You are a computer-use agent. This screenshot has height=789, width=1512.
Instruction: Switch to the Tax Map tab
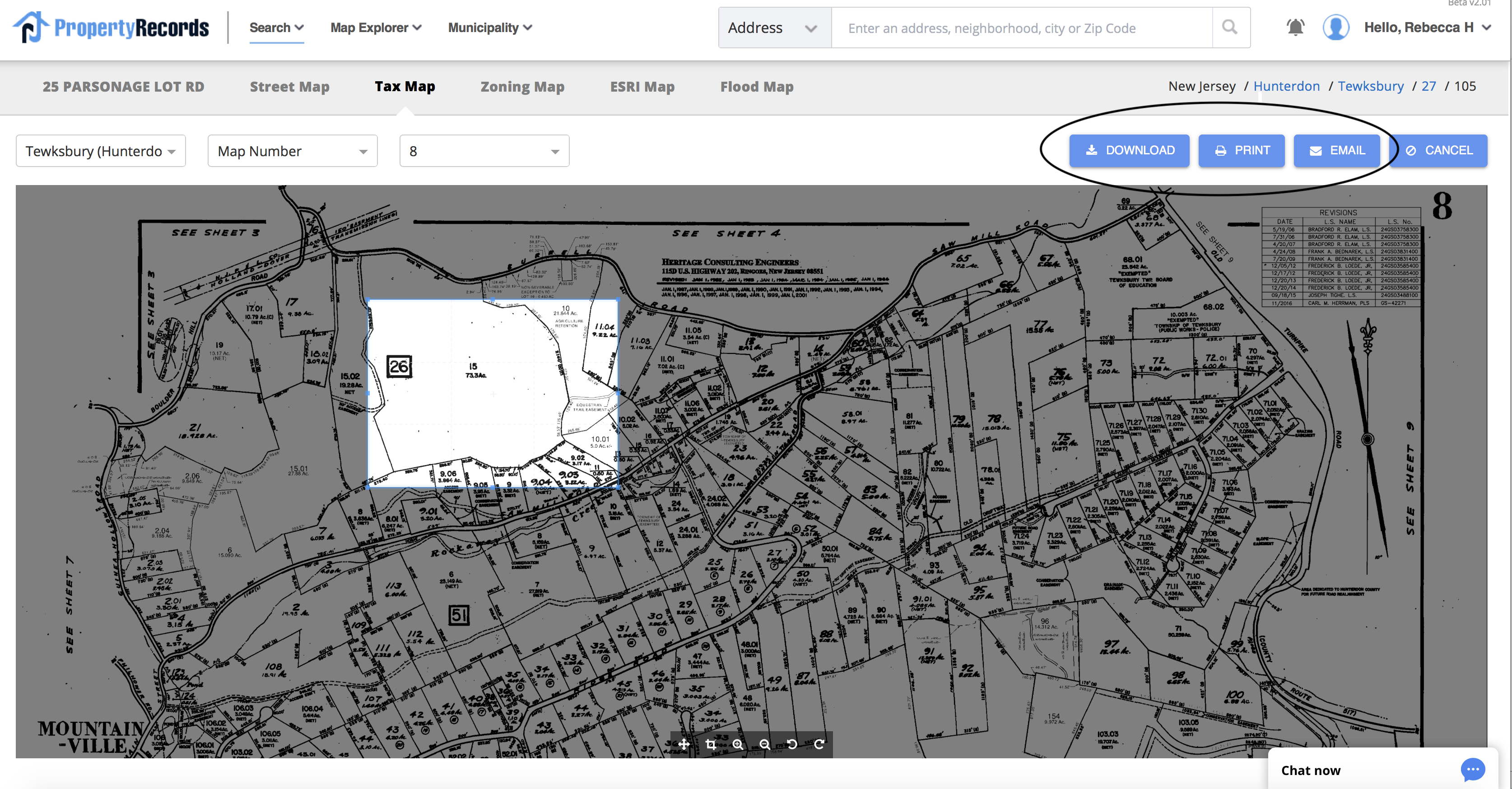click(405, 86)
